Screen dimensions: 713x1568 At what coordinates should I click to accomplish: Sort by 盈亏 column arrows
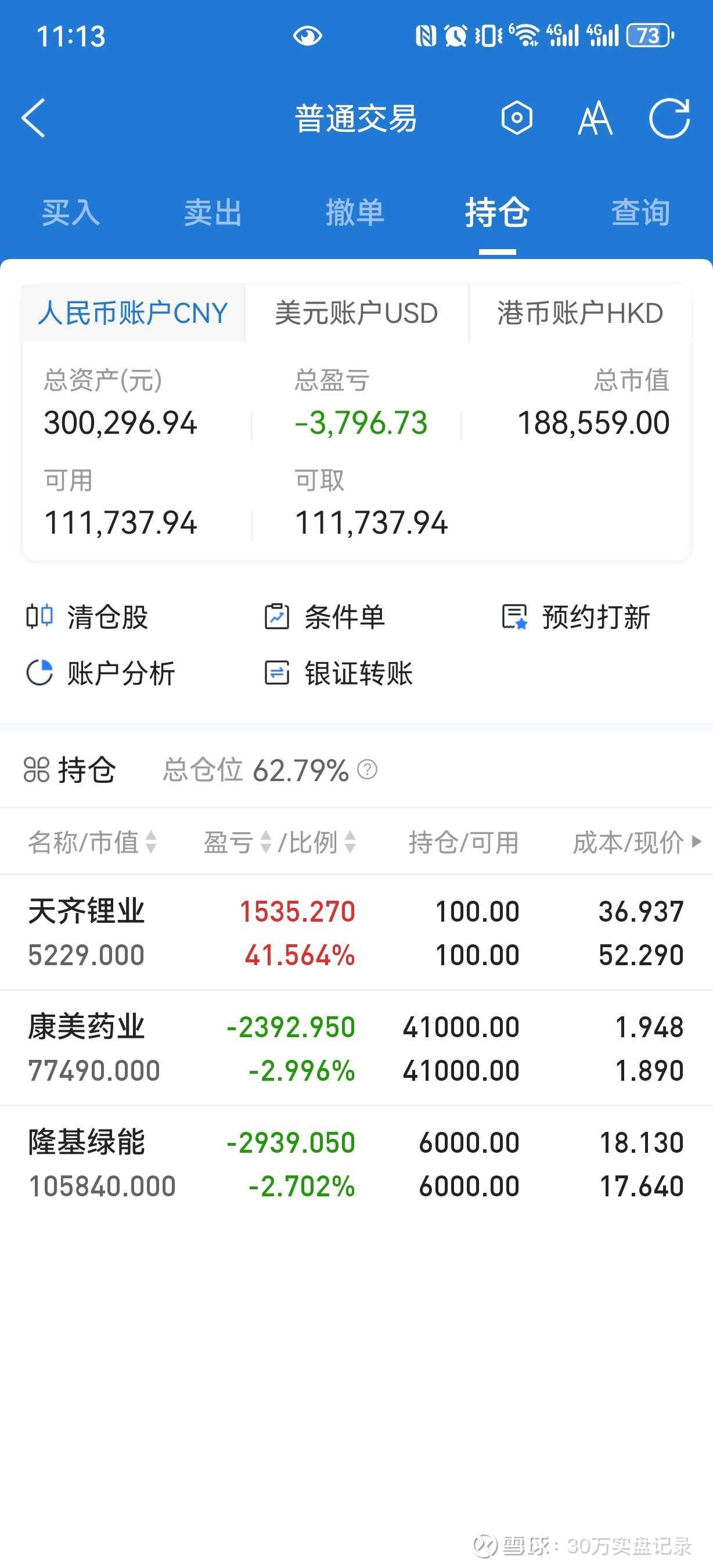pos(265,843)
